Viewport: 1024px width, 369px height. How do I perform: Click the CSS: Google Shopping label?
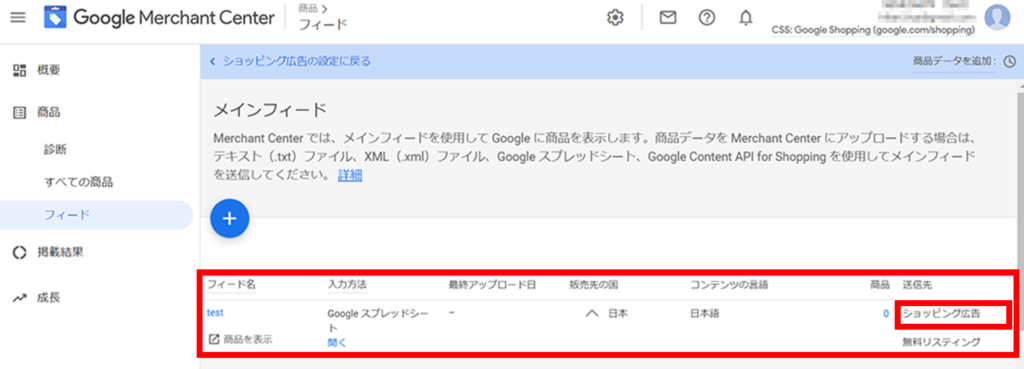pos(873,30)
